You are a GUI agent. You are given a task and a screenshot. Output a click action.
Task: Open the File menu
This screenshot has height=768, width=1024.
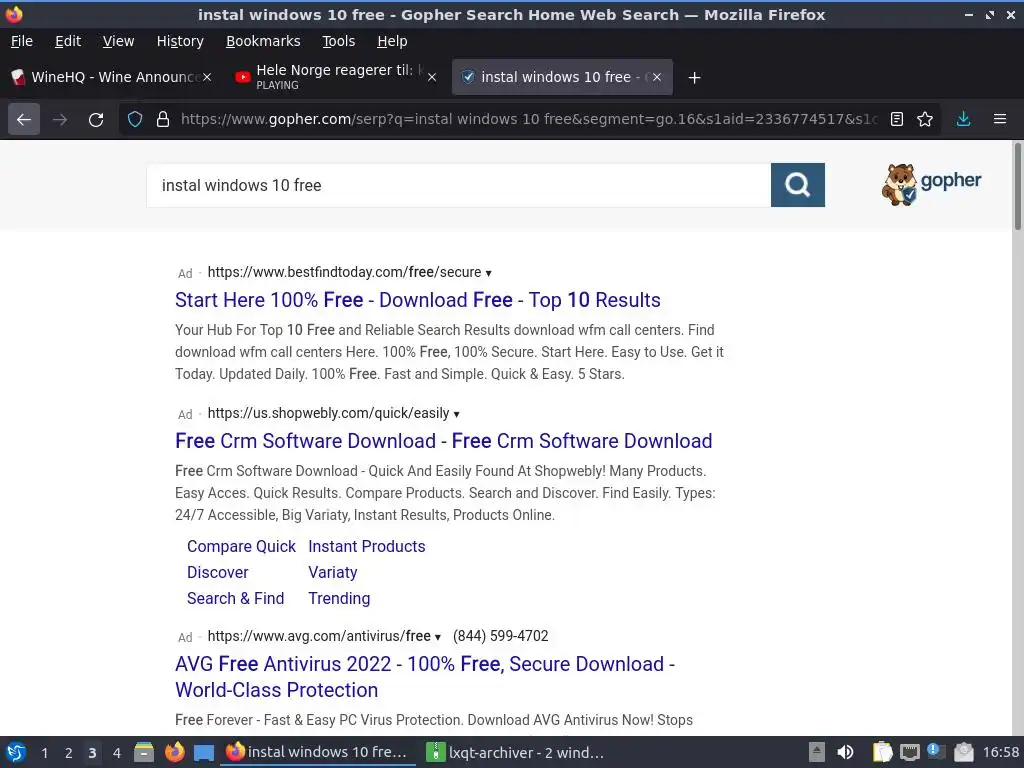click(x=22, y=41)
